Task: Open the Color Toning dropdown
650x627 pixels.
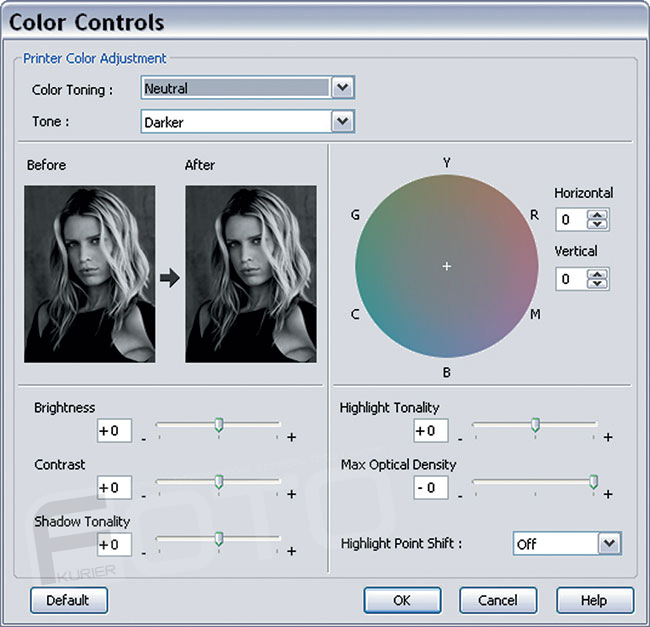Action: [x=343, y=88]
